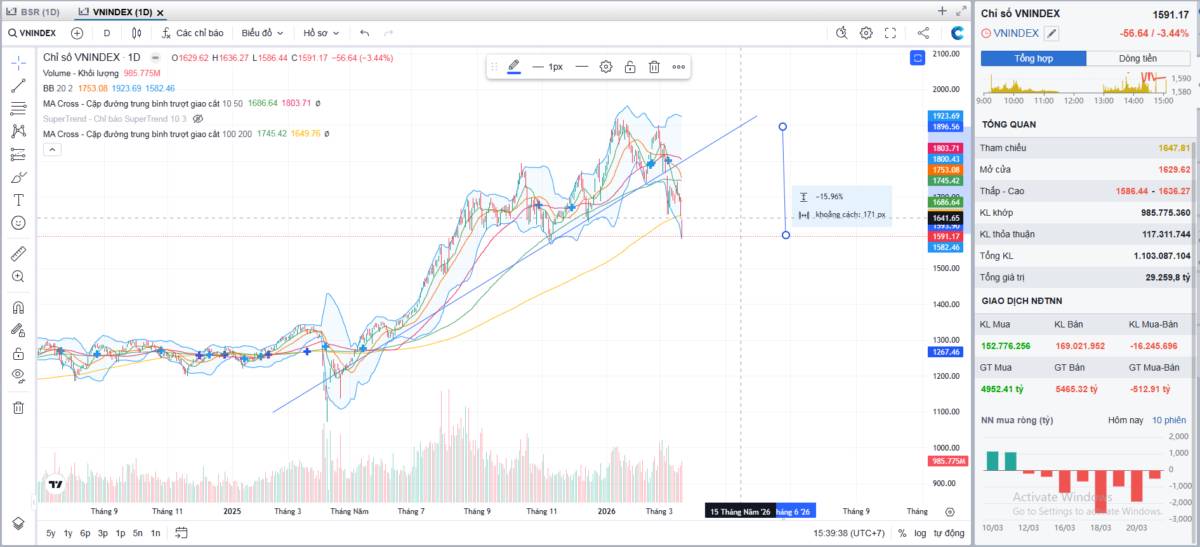Open the timezone 15:39:38 (UTC+7) menu
The width and height of the screenshot is (1200, 547).
coord(849,533)
